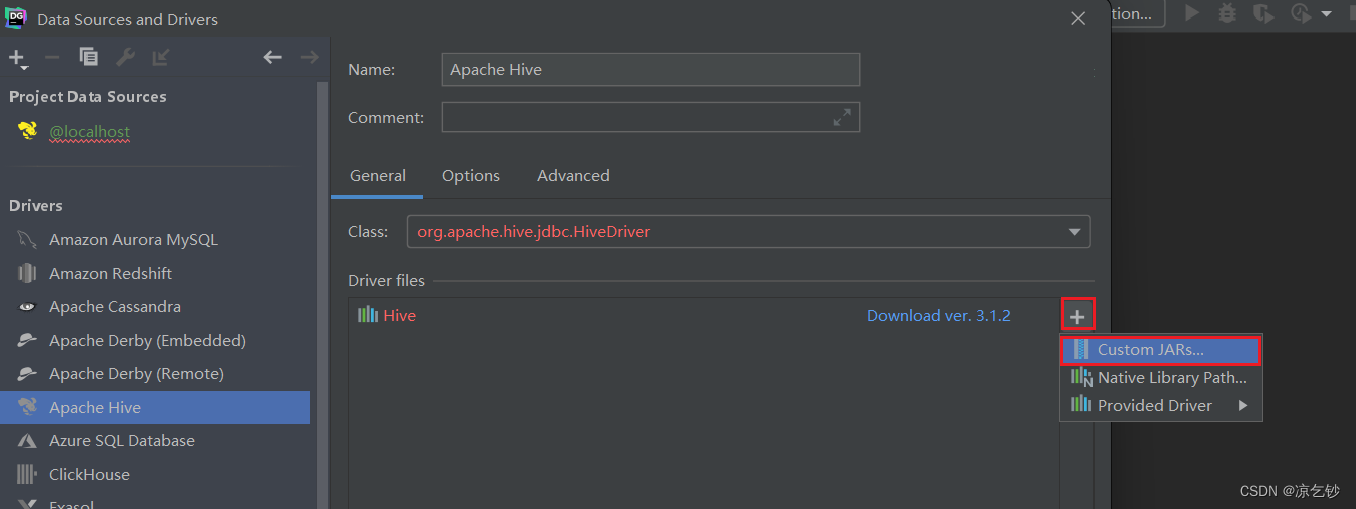Switch to the Options tab

(471, 175)
